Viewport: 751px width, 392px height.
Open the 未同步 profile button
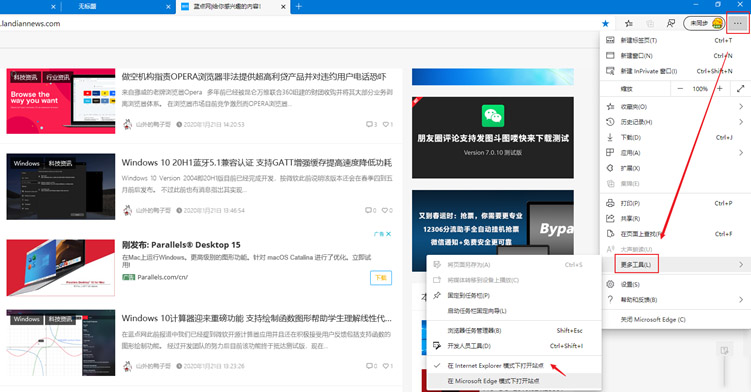point(704,23)
